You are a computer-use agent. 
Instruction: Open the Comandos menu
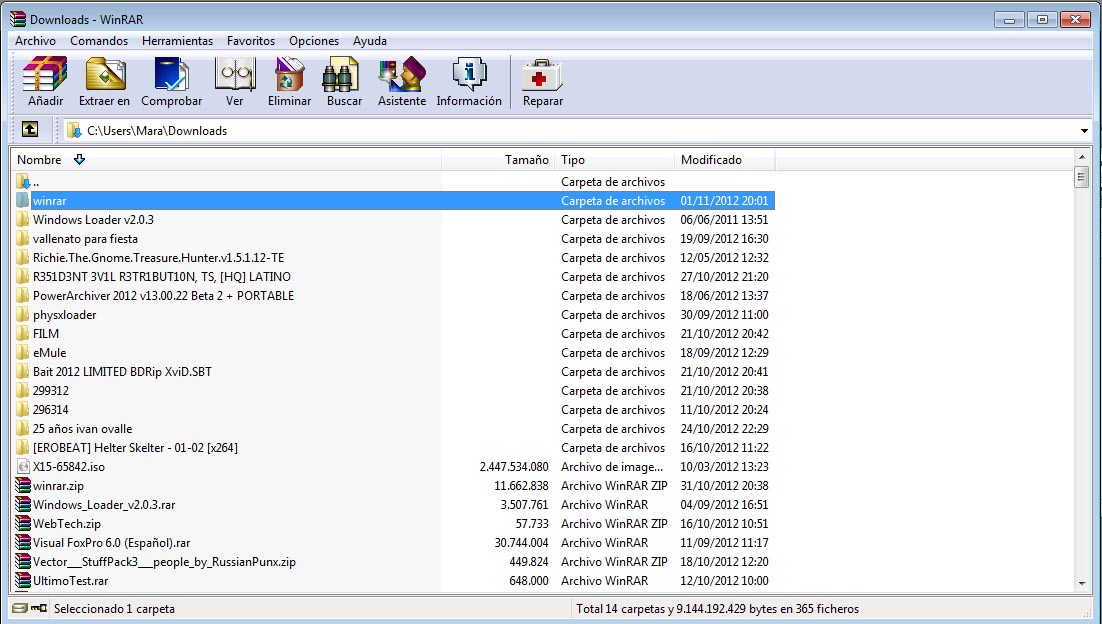point(99,41)
